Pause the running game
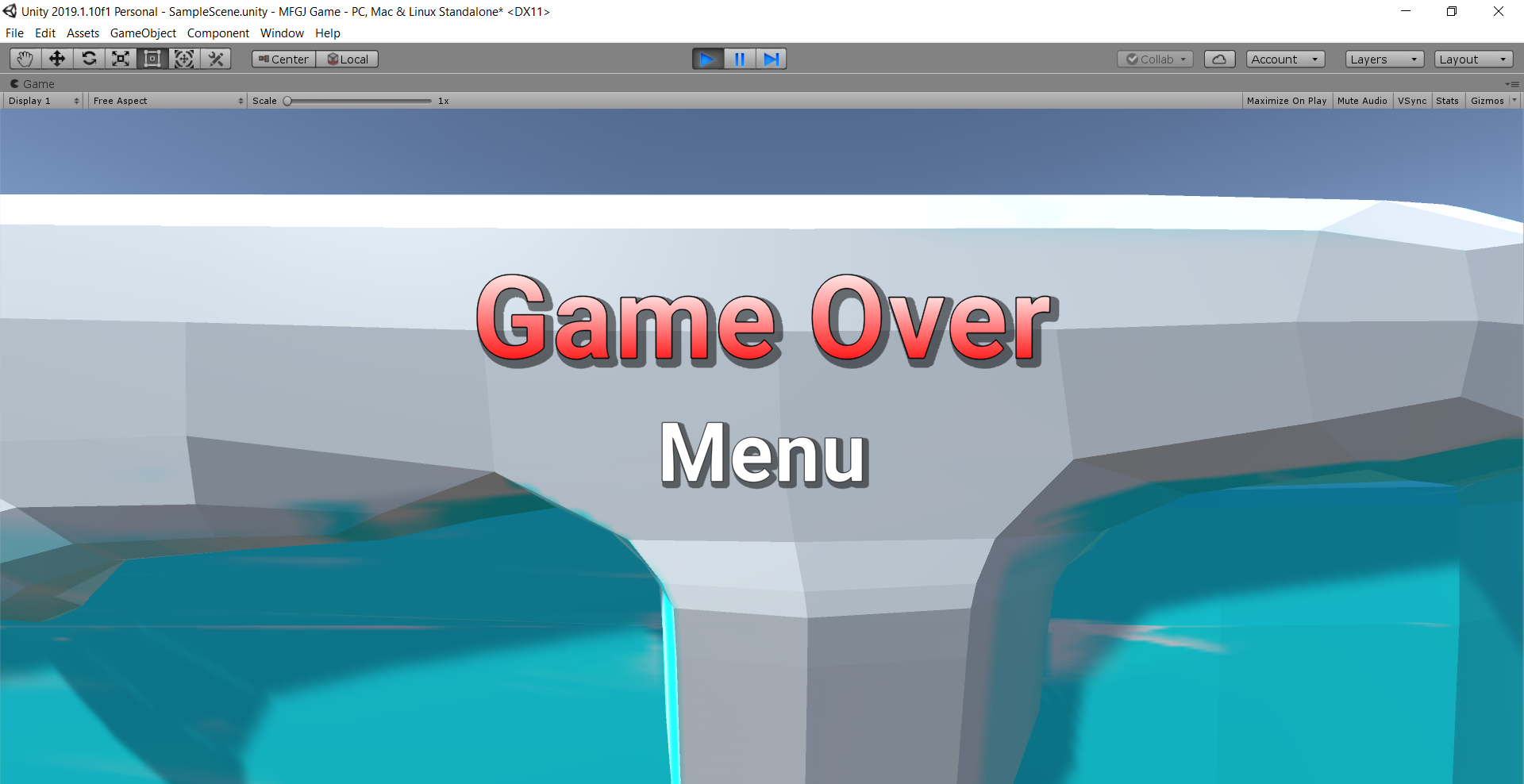 (x=740, y=59)
